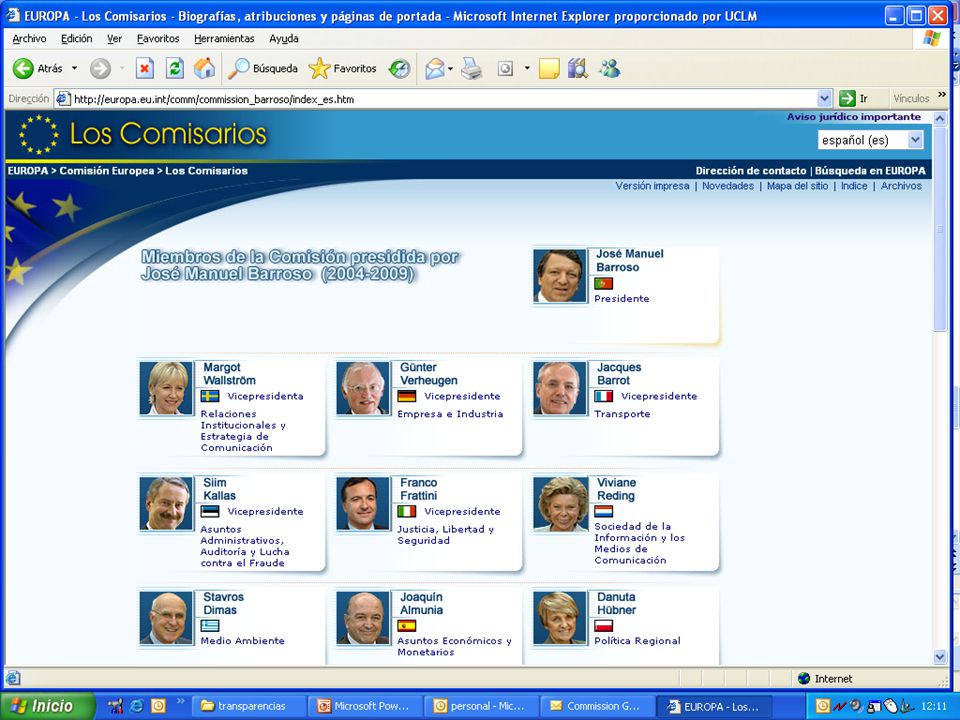This screenshot has height=720, width=960.
Task: Open the Inicio start button
Action: 48,706
